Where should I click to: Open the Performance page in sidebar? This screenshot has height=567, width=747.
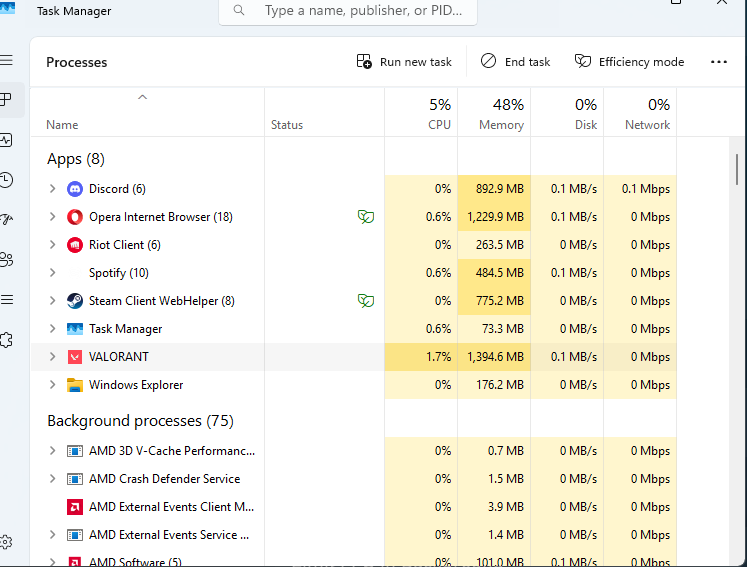pyautogui.click(x=6, y=140)
